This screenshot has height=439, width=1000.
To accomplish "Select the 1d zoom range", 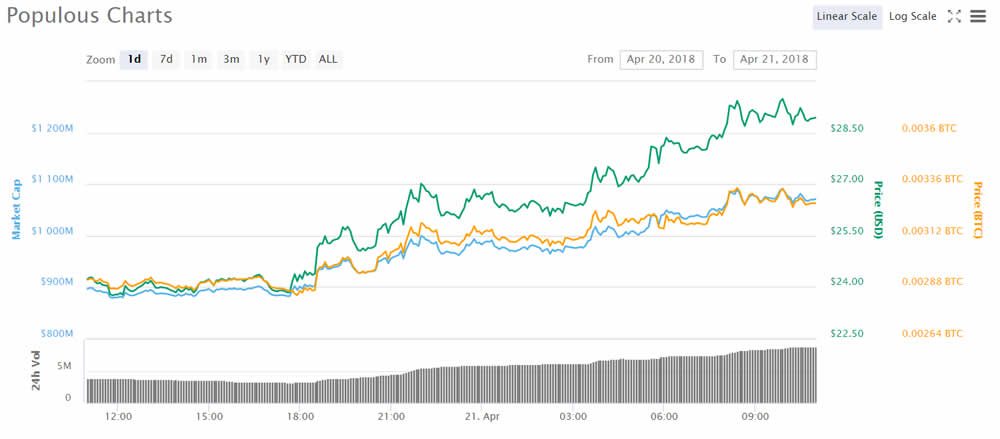I will coord(133,59).
